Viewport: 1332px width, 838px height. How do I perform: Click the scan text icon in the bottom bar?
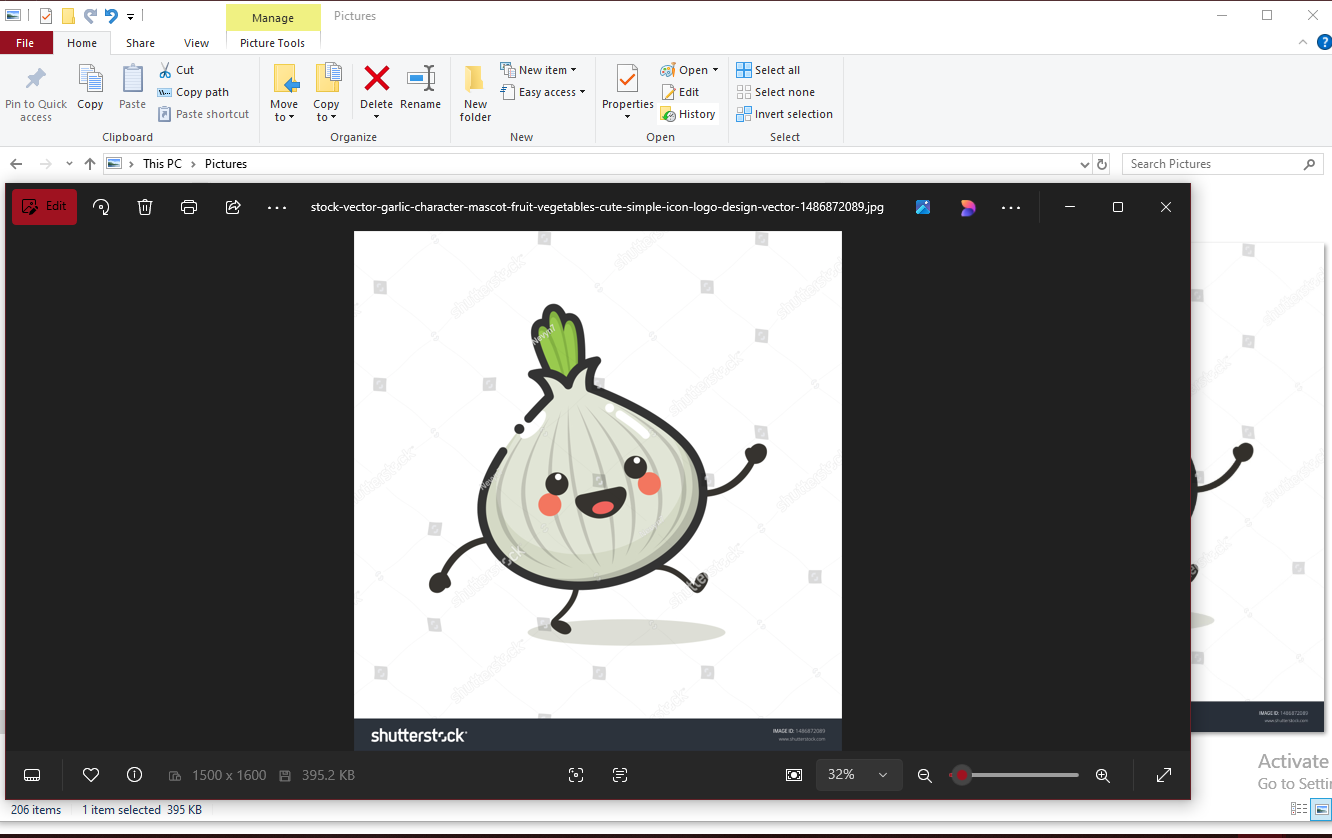click(620, 775)
